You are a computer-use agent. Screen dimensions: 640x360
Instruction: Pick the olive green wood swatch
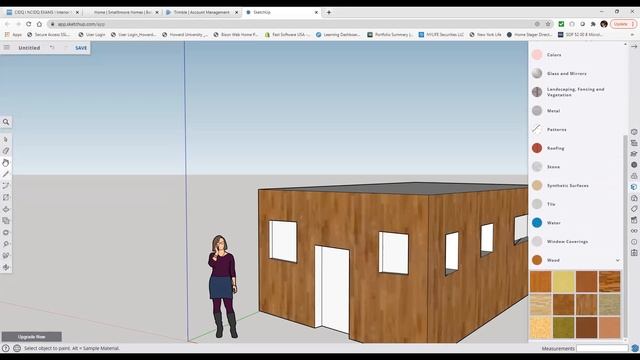(563, 327)
